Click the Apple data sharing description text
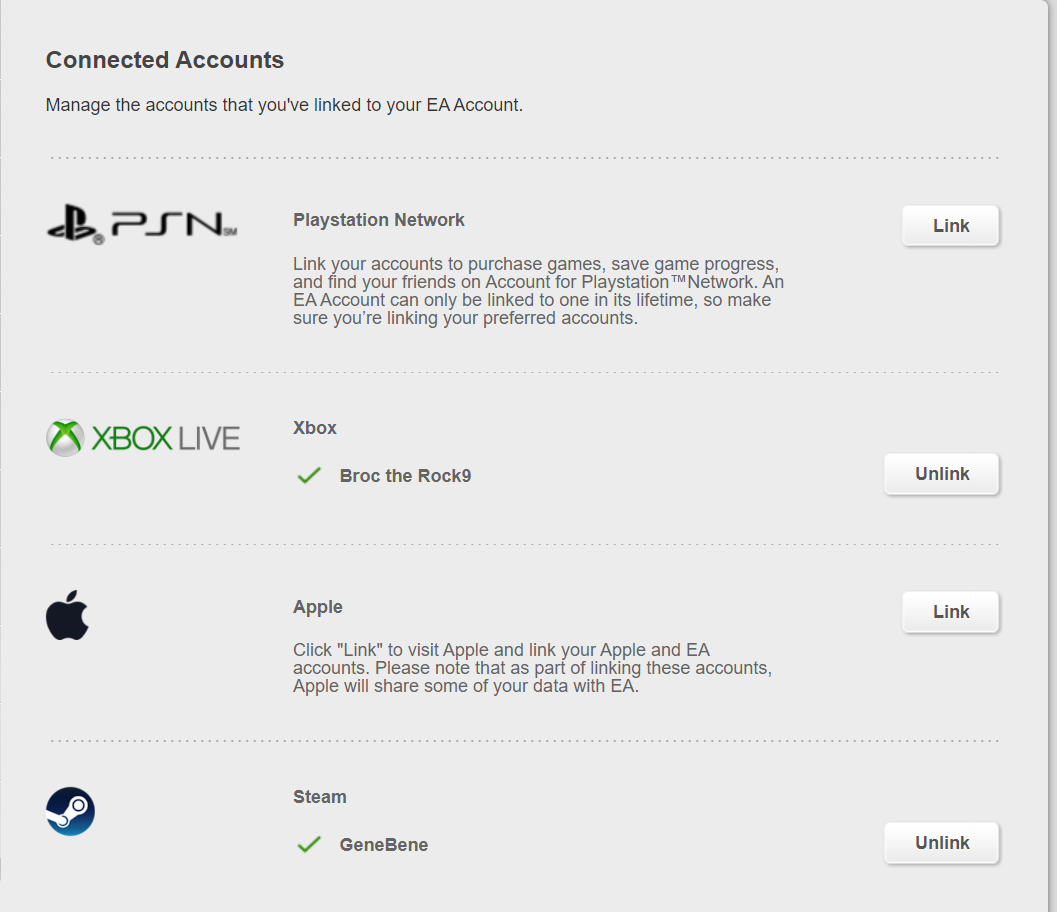This screenshot has height=912, width=1057. 532,668
